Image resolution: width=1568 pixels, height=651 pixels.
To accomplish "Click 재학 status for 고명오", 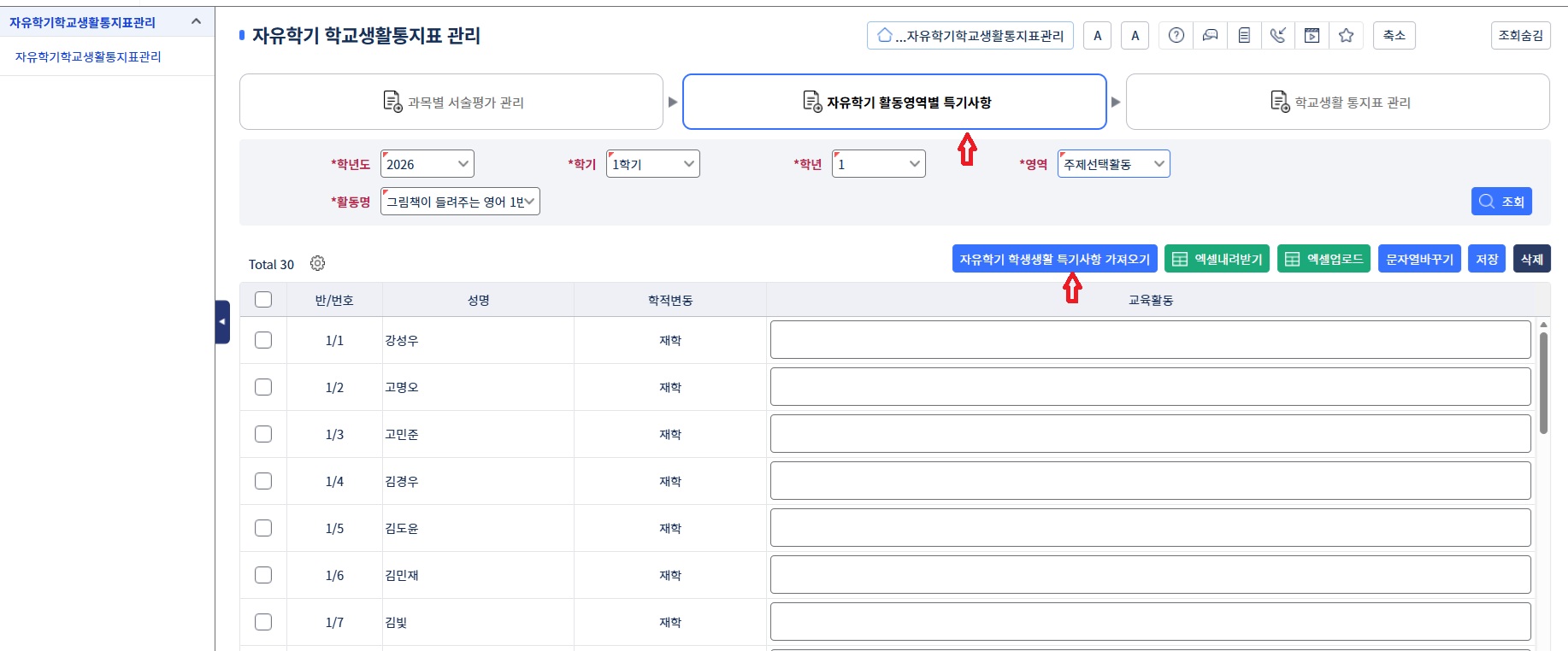I will (670, 387).
